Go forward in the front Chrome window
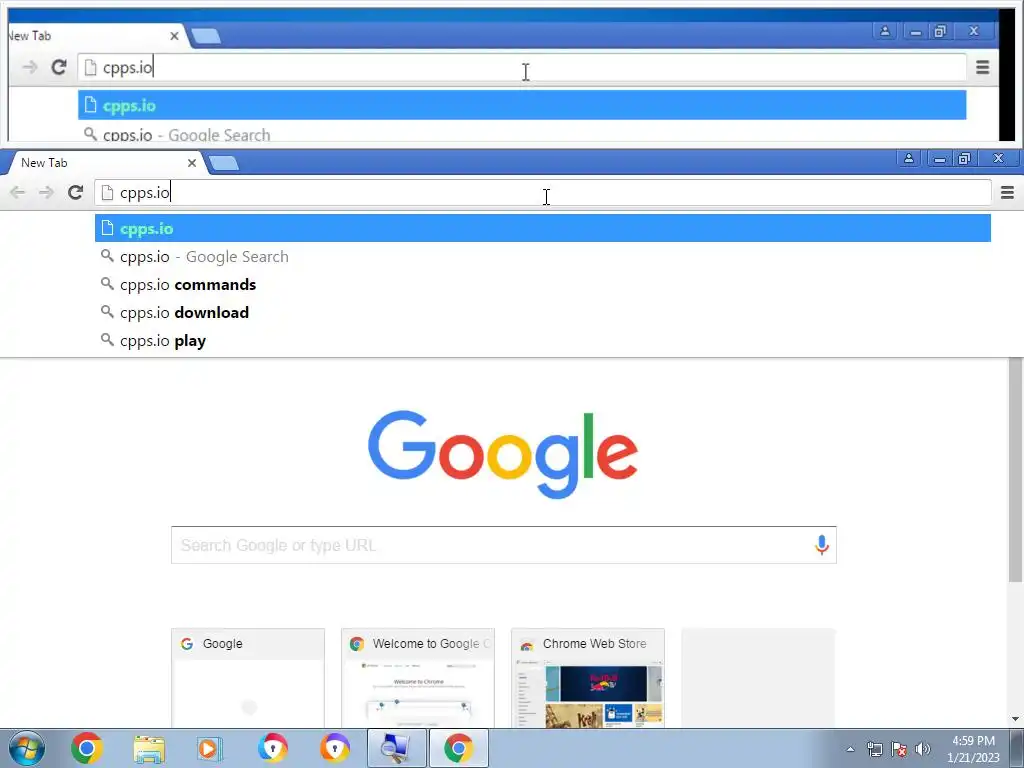Screen dimensions: 1024x768 (x=46, y=193)
